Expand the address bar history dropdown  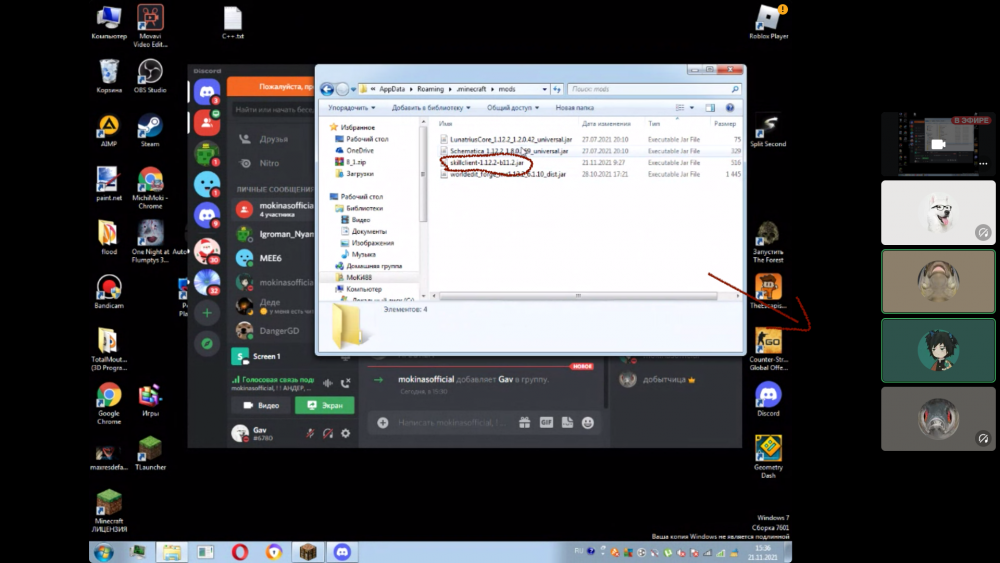(544, 89)
